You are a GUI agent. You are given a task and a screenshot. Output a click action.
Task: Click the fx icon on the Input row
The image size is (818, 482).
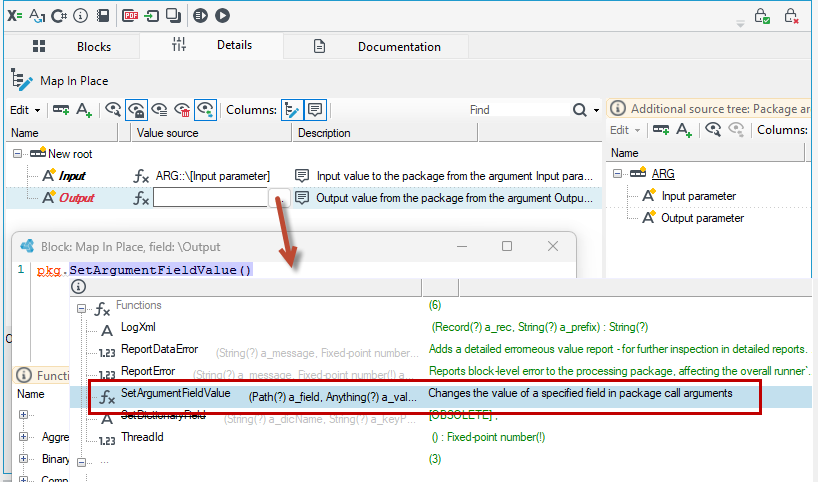click(141, 176)
